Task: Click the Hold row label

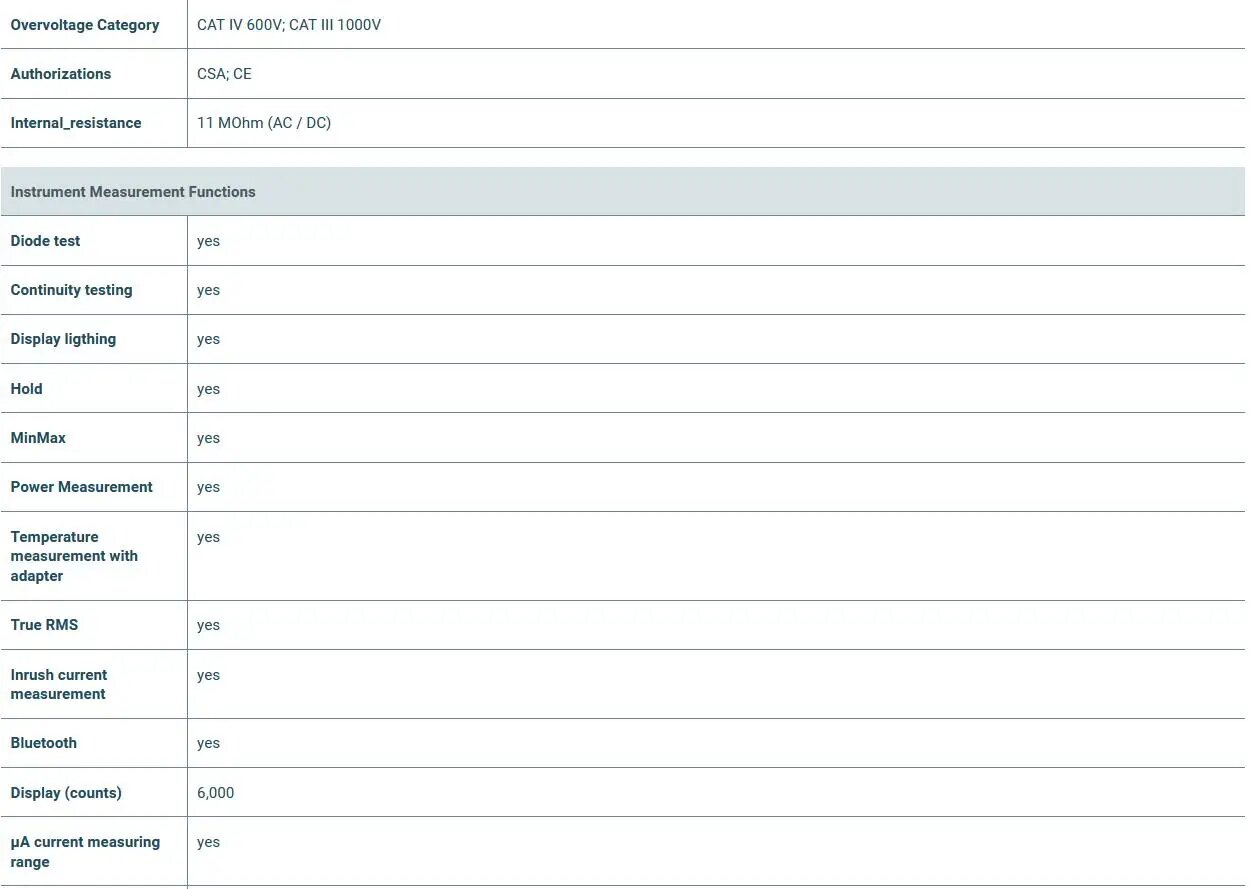Action: click(26, 389)
